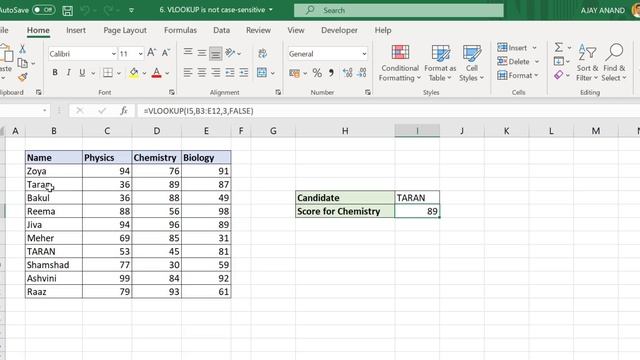Open the Help tab

[x=383, y=30]
